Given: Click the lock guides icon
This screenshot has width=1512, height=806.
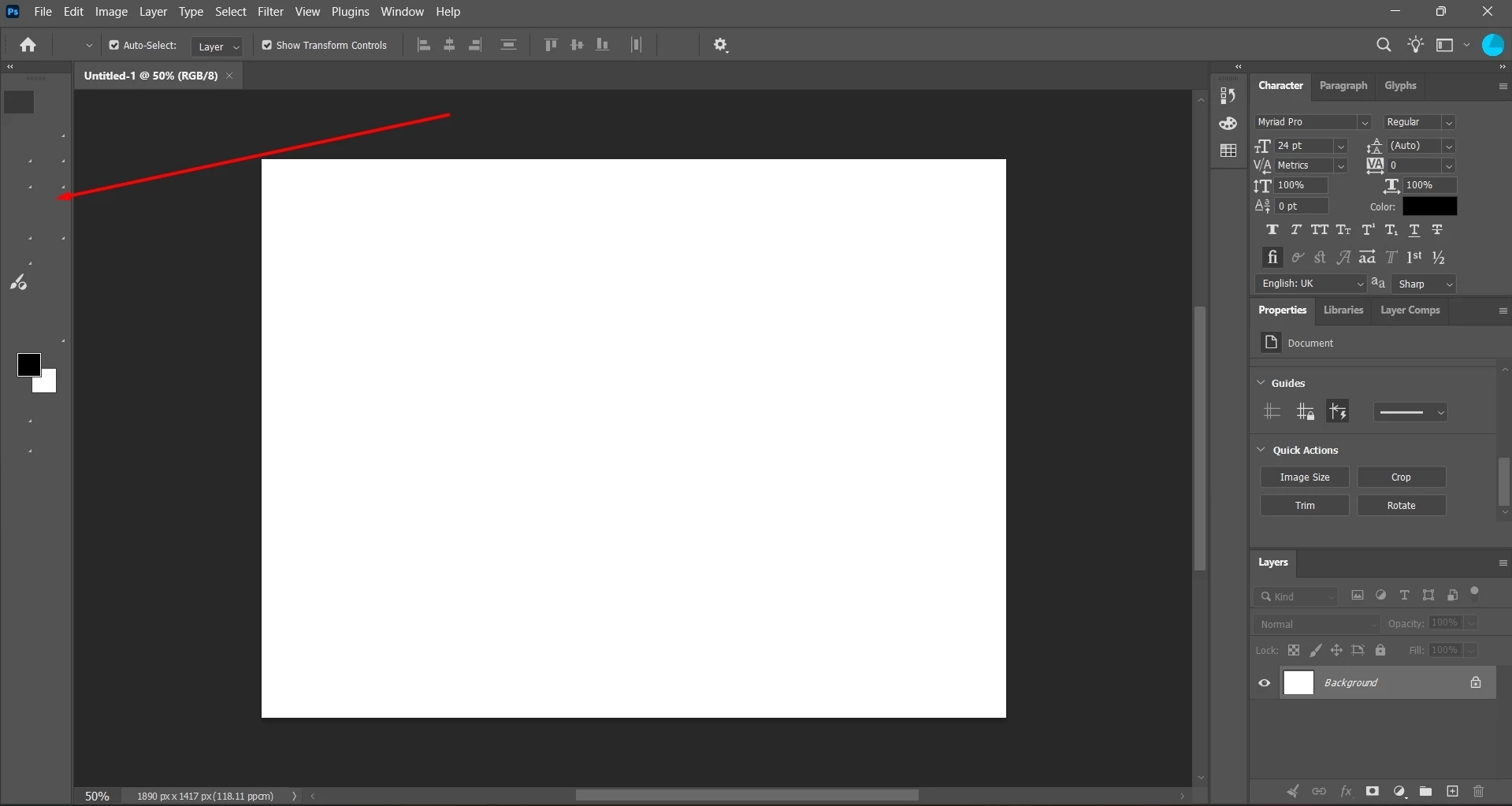Looking at the screenshot, I should click(x=1306, y=411).
